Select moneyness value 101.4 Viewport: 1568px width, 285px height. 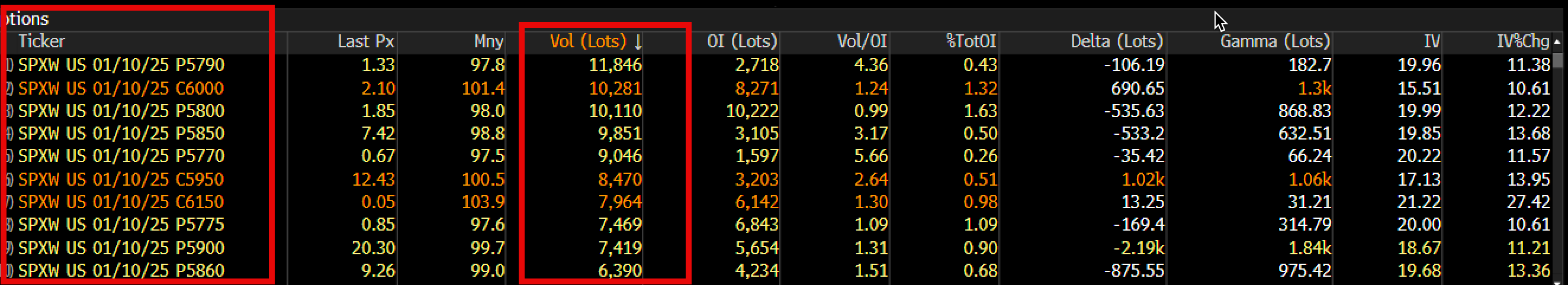483,88
